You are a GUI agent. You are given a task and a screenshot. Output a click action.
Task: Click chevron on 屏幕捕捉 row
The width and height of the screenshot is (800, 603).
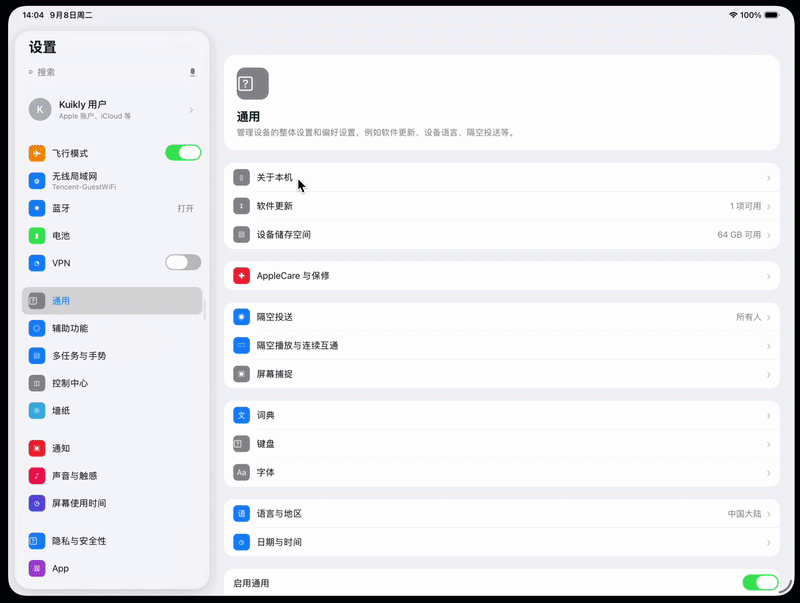tap(768, 375)
